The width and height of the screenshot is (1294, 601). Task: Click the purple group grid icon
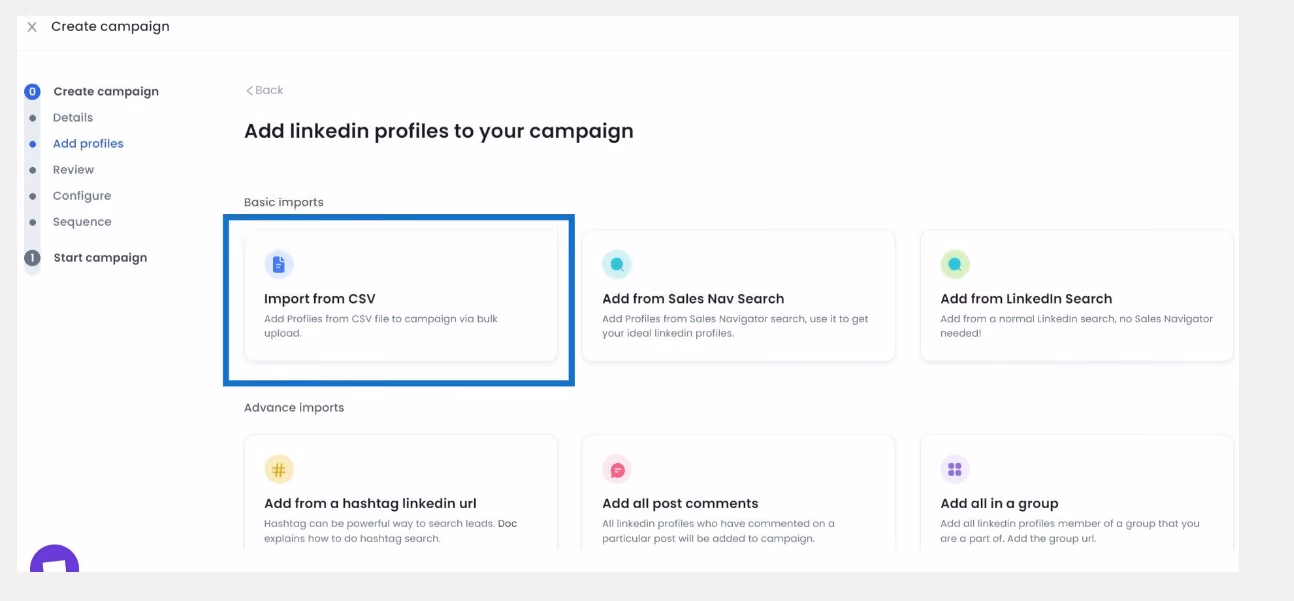(x=955, y=470)
